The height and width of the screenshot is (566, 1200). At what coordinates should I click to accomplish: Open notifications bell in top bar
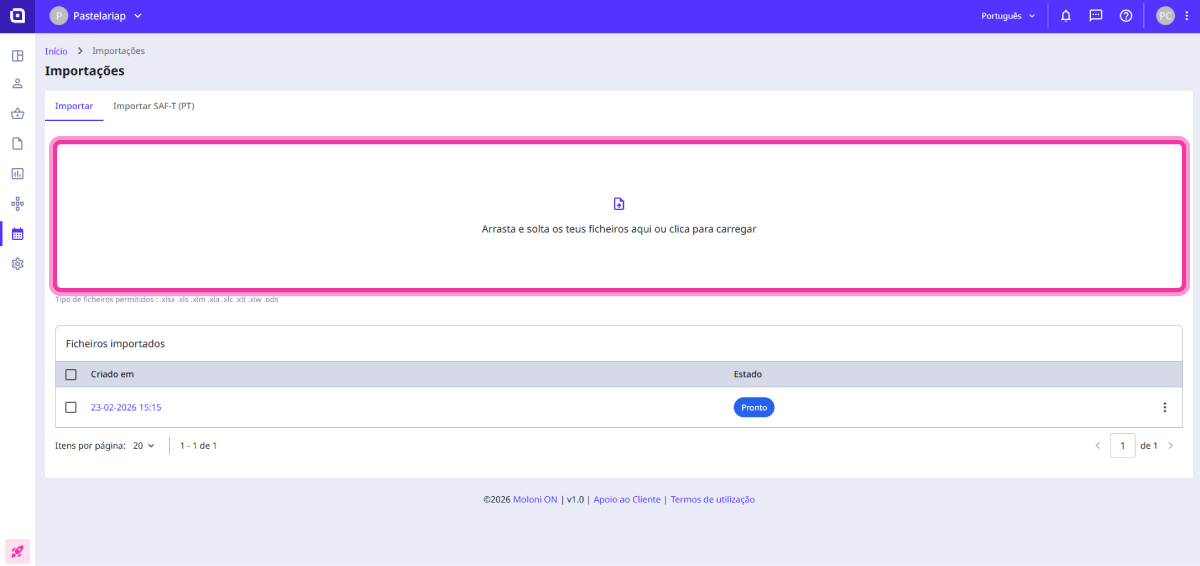[1066, 16]
